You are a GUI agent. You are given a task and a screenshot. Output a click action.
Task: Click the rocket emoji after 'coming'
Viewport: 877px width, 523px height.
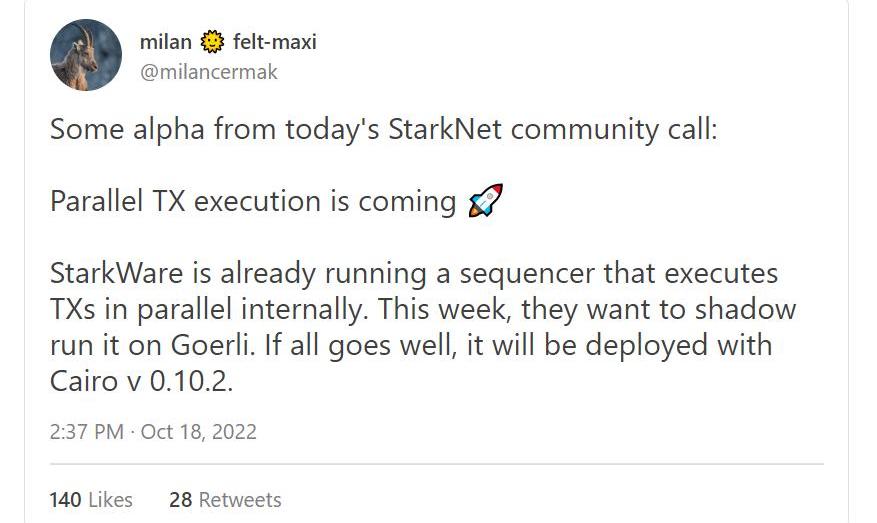(485, 200)
